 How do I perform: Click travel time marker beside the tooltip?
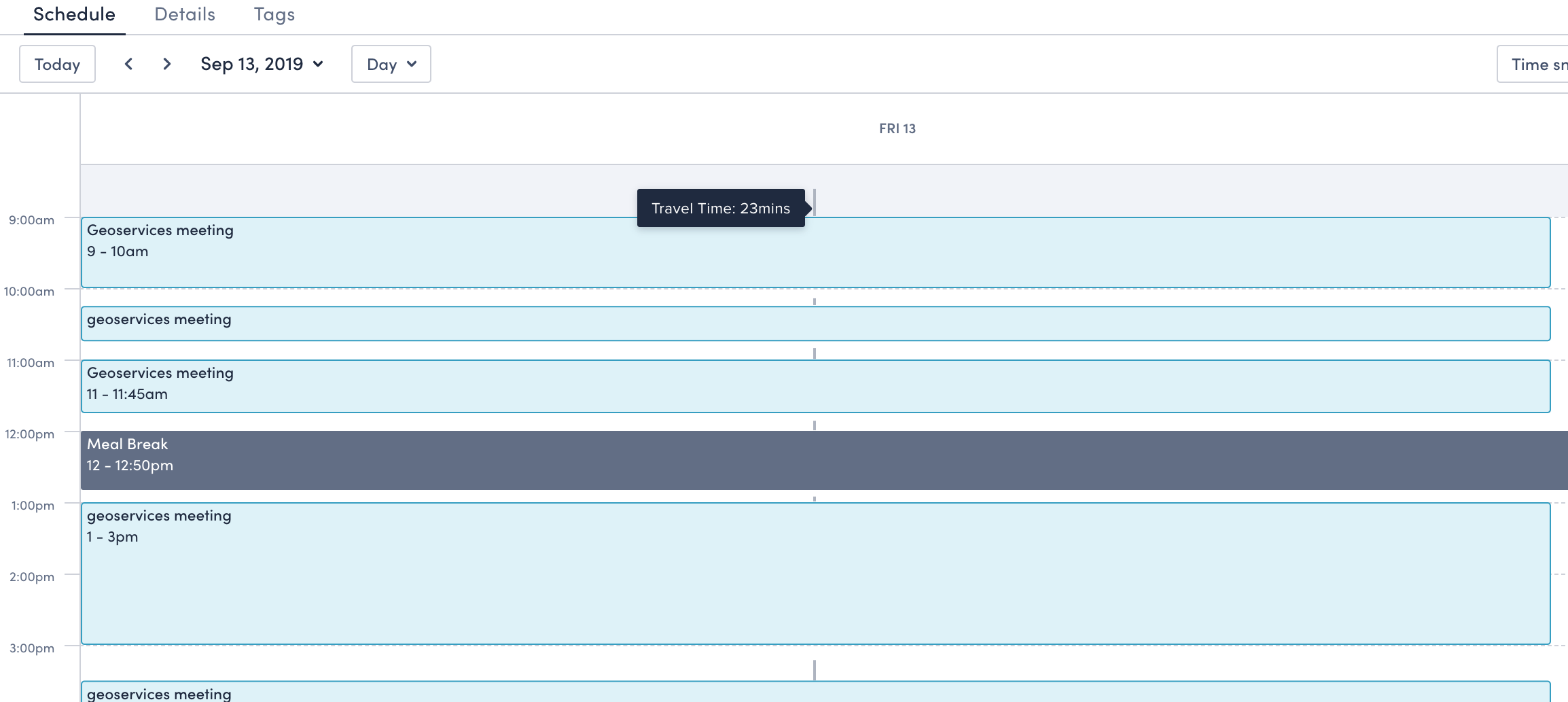[814, 203]
